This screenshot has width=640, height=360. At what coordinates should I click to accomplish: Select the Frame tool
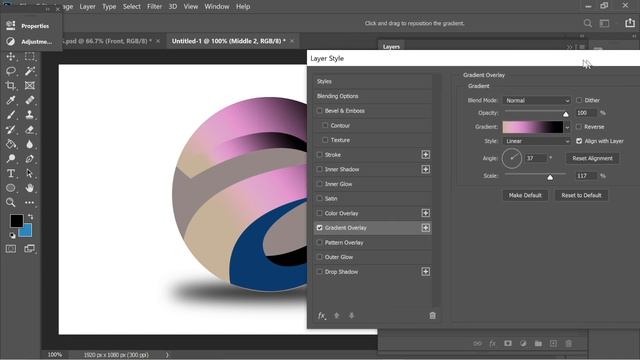[x=29, y=86]
